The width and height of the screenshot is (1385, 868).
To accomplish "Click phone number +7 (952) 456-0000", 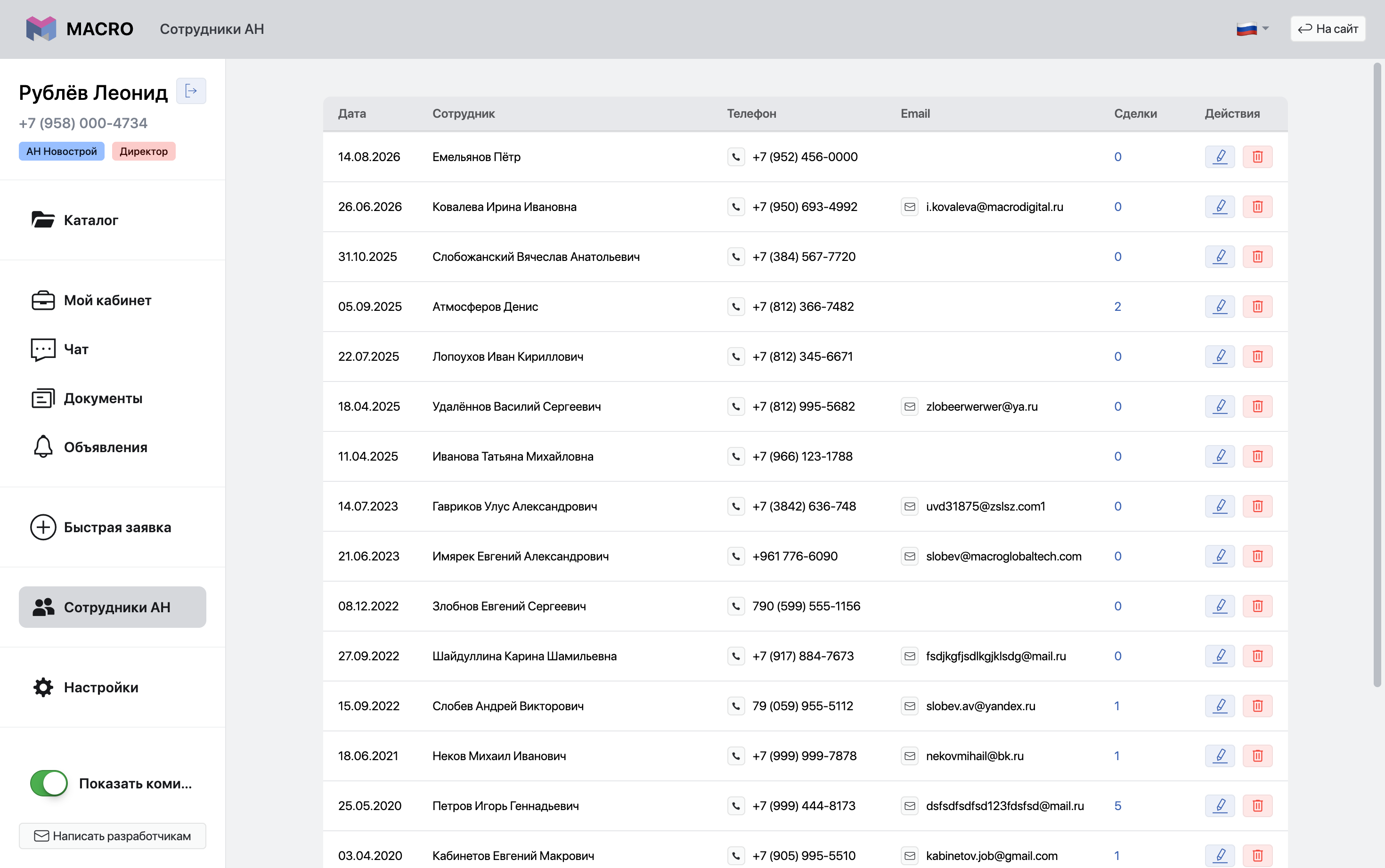I will click(x=805, y=157).
